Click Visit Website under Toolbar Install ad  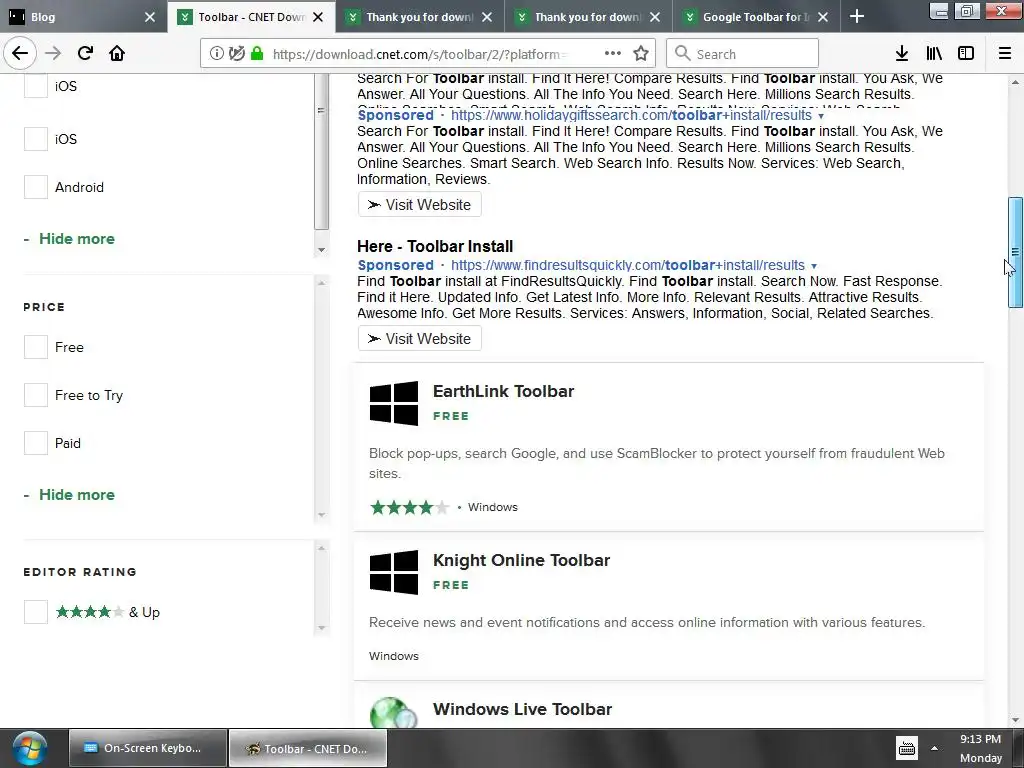point(420,338)
